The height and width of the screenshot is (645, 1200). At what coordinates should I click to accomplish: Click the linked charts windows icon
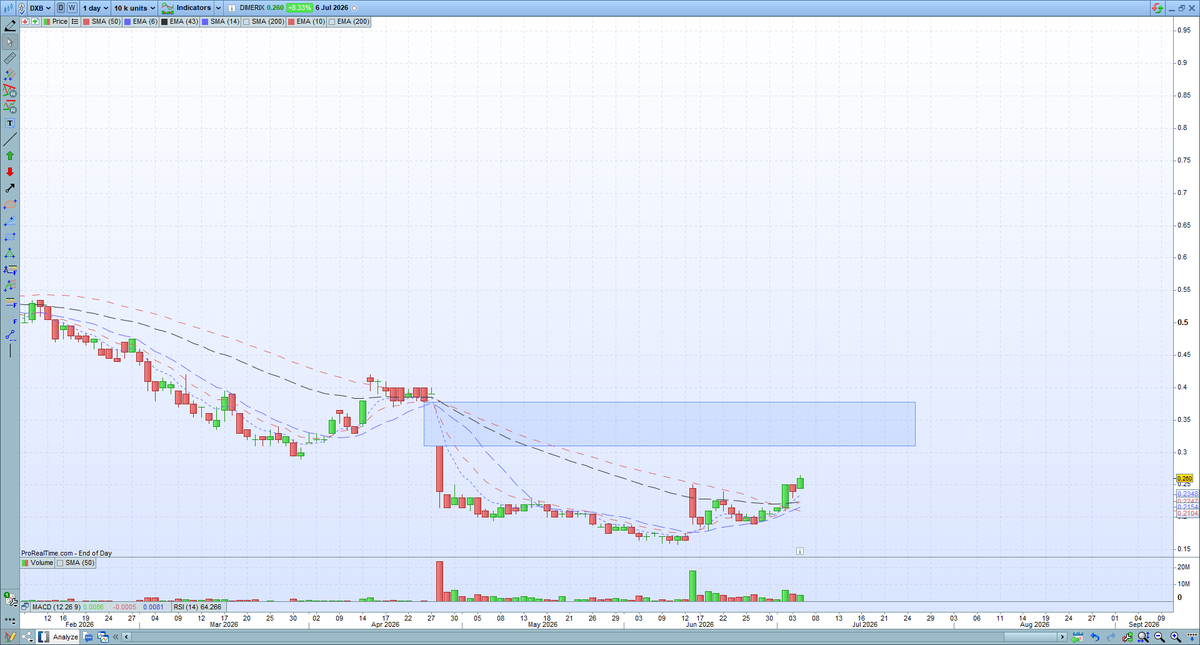point(103,637)
